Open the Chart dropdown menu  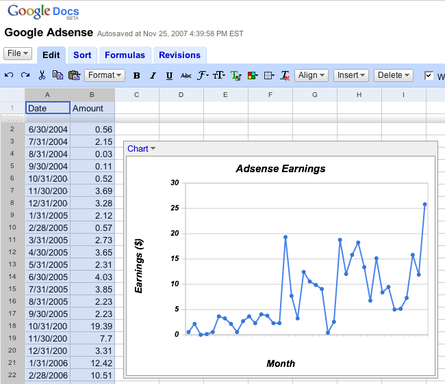pos(141,149)
